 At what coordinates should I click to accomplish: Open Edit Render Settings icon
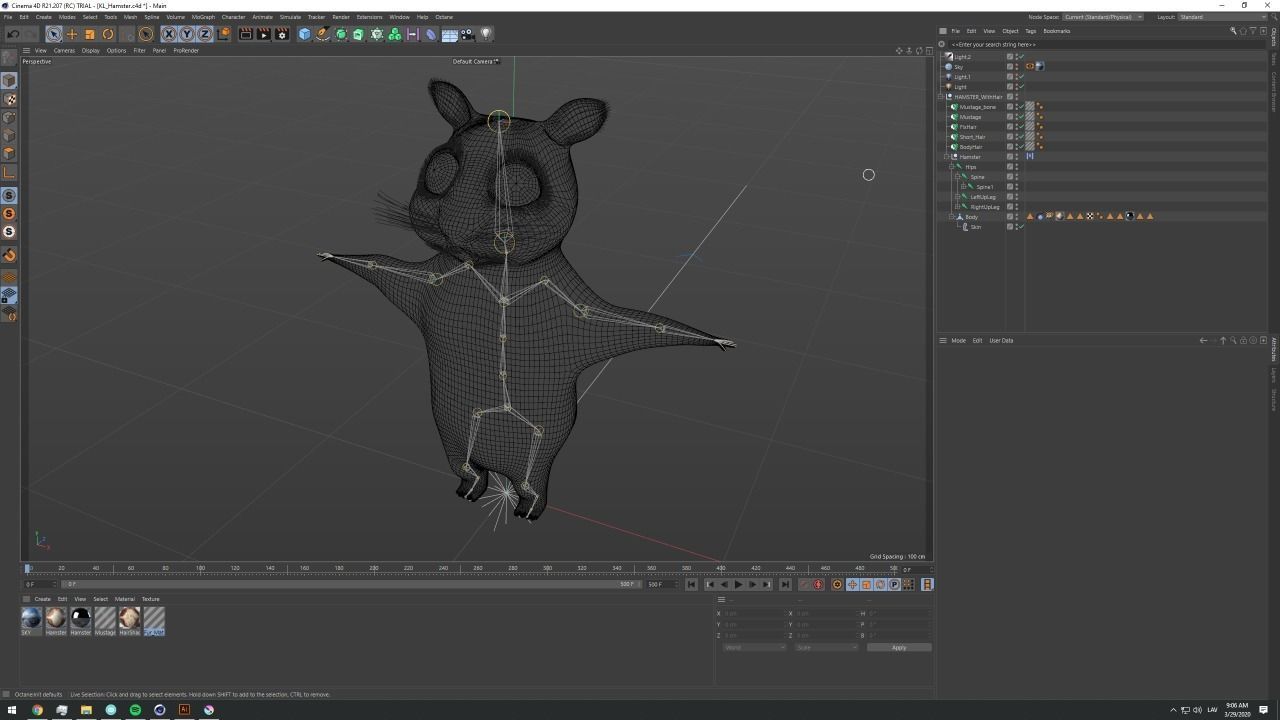point(282,34)
